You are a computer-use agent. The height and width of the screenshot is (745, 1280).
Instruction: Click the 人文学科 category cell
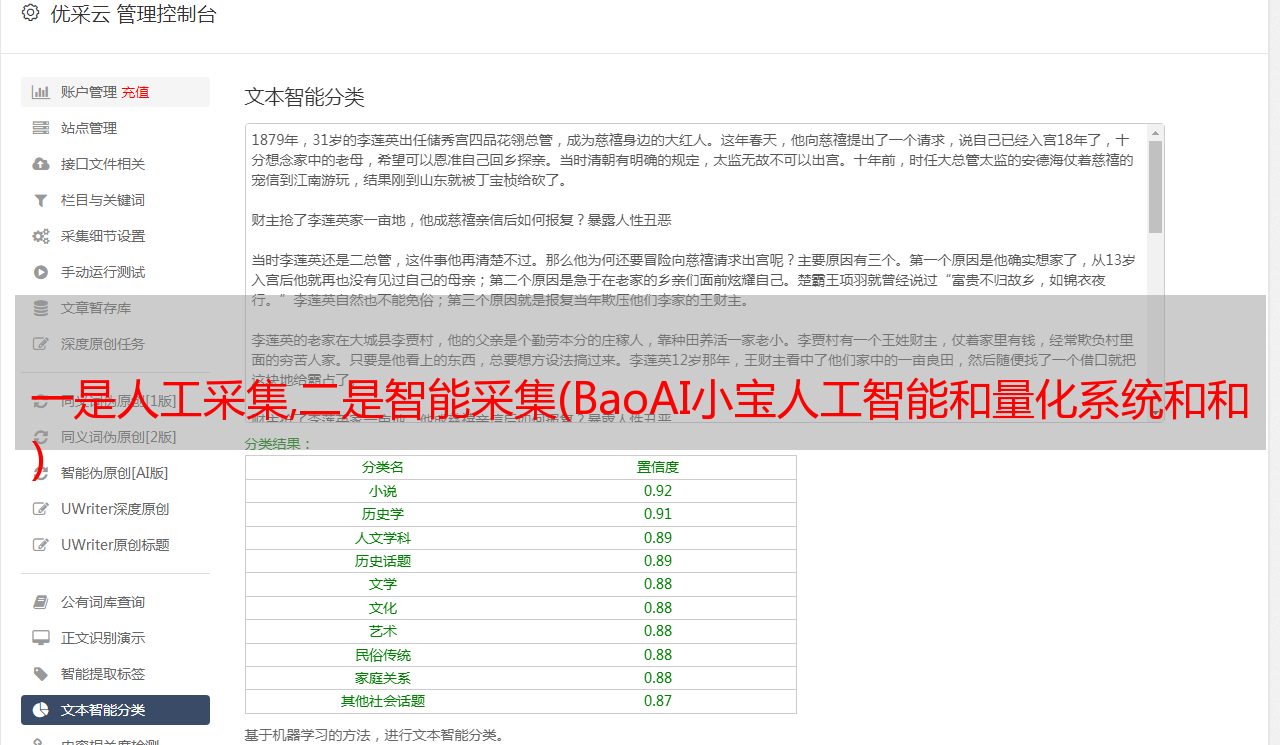(383, 538)
